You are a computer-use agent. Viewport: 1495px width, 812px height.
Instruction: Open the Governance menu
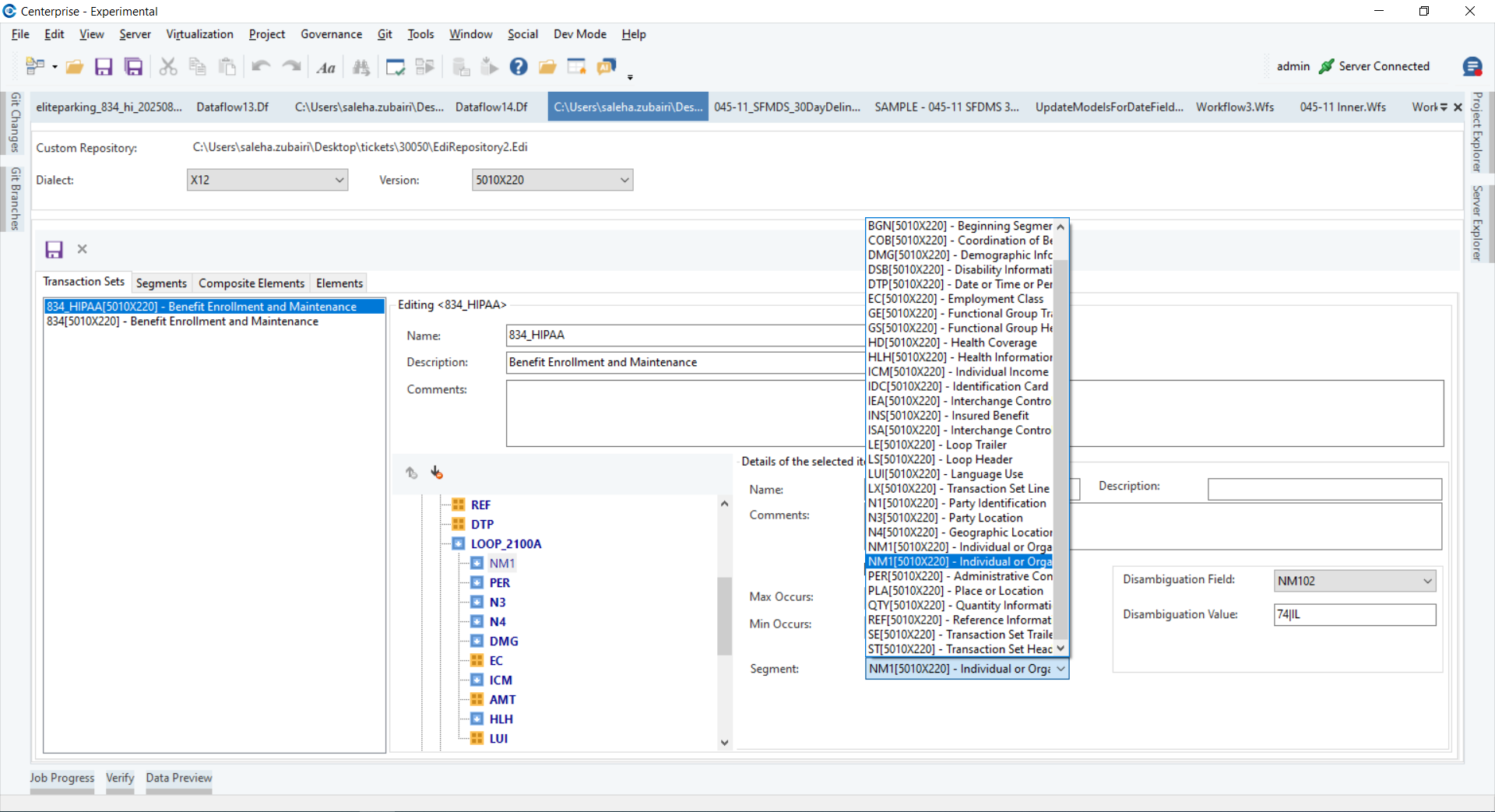(331, 34)
